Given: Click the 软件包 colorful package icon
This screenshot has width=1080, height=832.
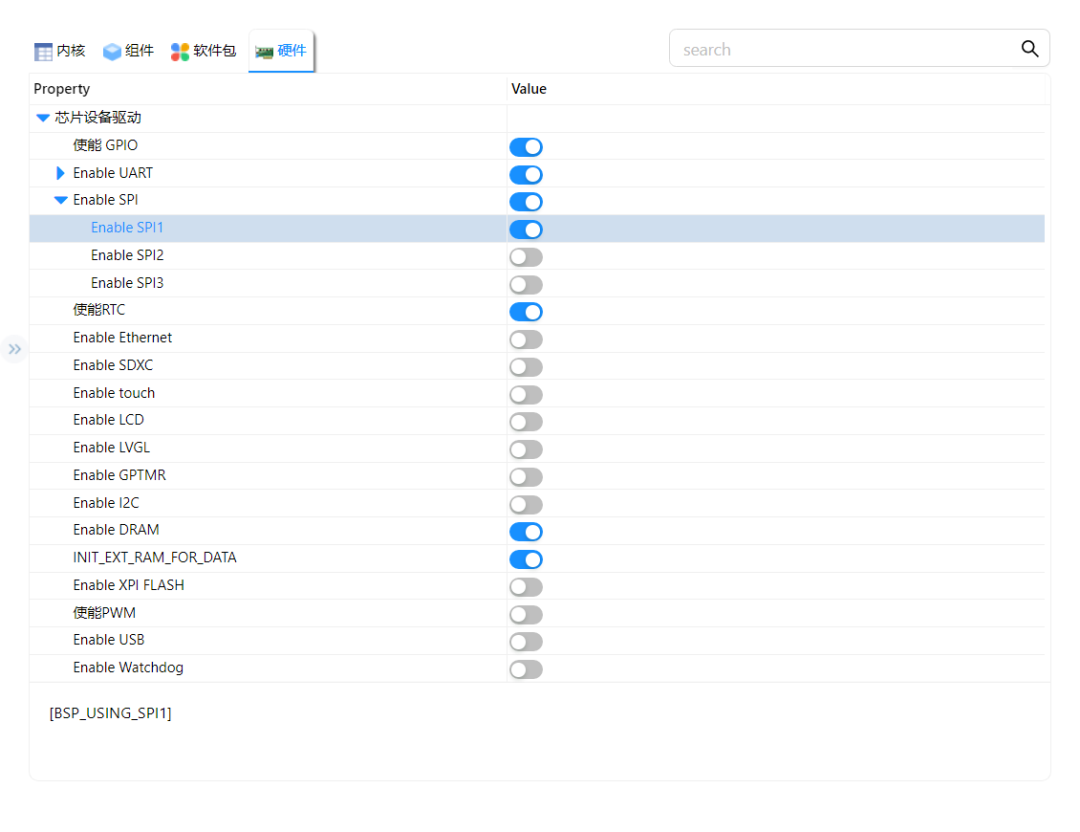Looking at the screenshot, I should pos(178,50).
